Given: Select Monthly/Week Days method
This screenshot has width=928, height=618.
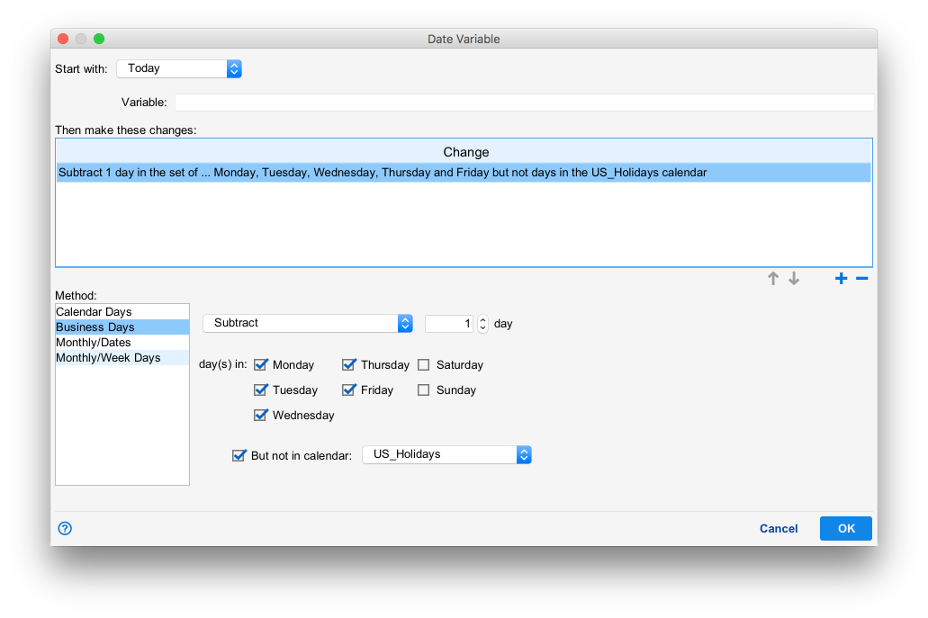Looking at the screenshot, I should coord(108,357).
